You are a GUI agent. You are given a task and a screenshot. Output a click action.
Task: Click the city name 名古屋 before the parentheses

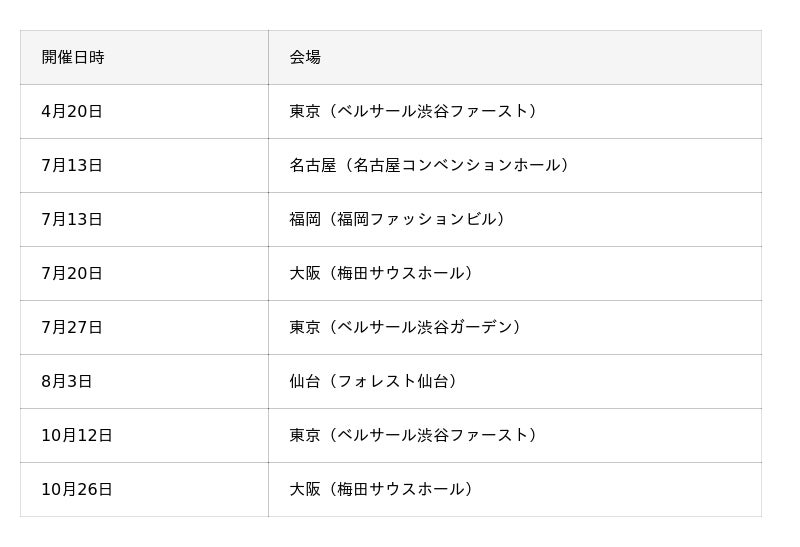[313, 166]
